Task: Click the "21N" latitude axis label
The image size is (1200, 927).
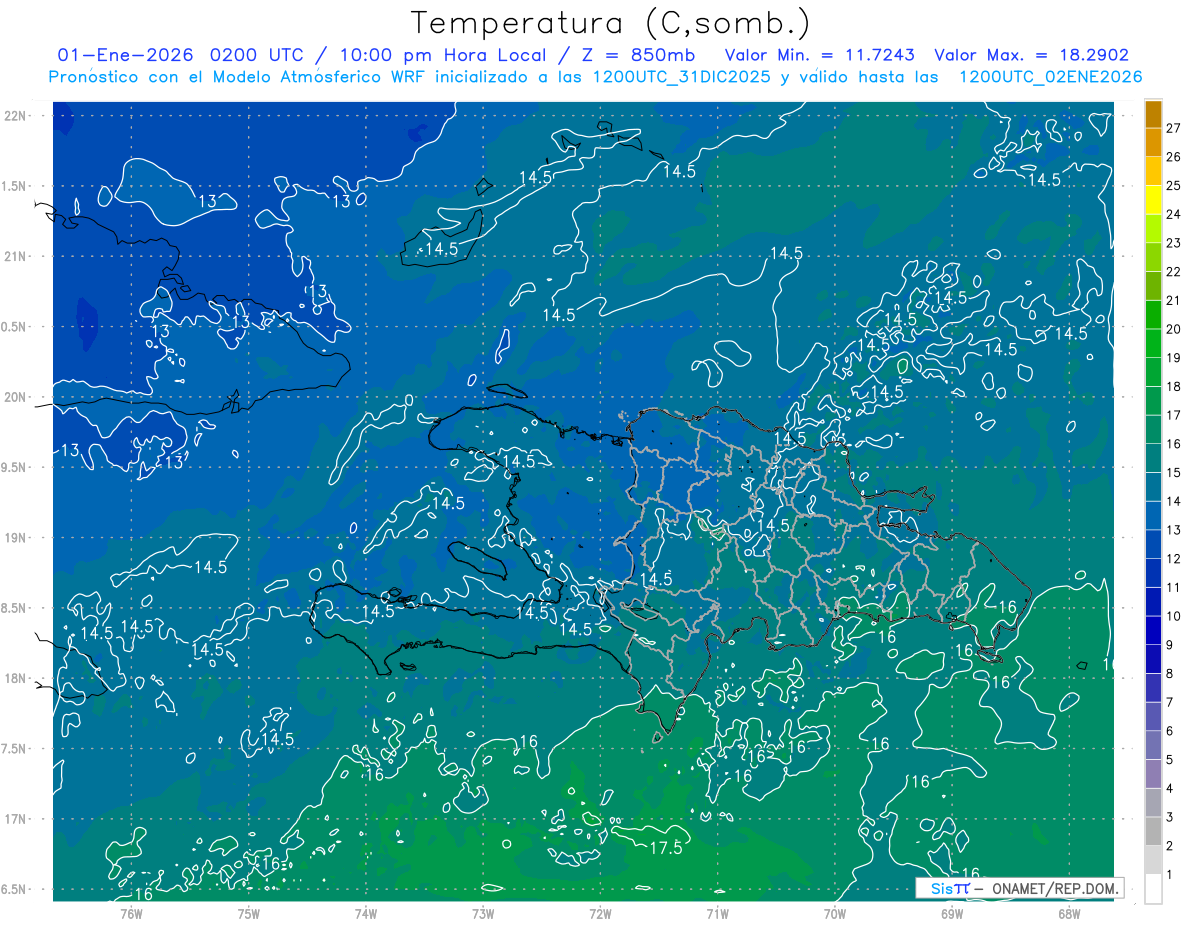Action: (17, 256)
